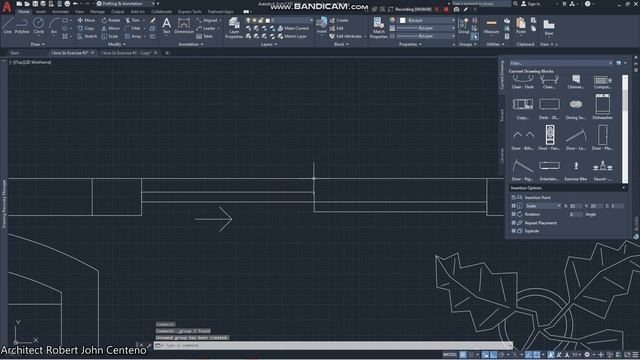640x360 pixels.
Task: Expand the Layers panel
Action: click(x=269, y=44)
